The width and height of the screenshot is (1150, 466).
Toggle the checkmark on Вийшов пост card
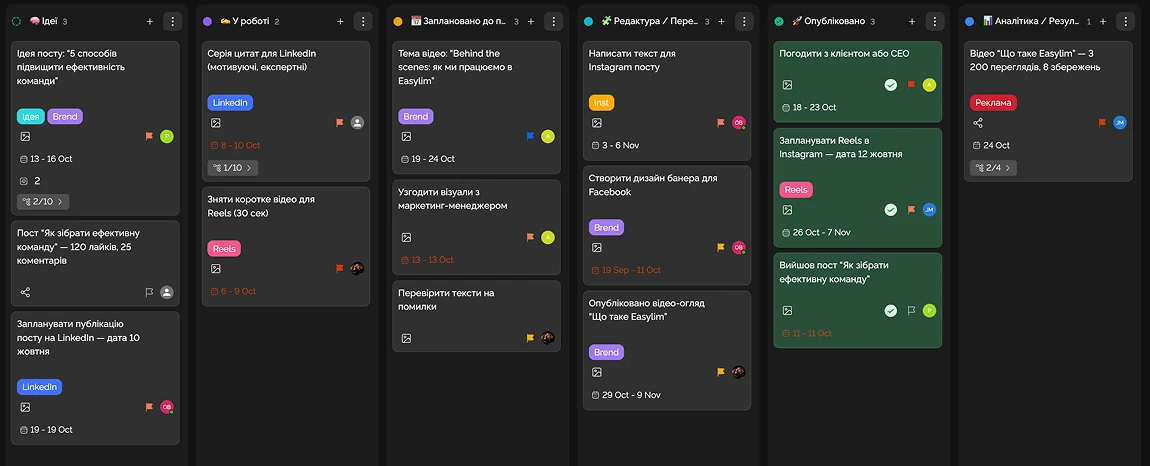(x=890, y=311)
